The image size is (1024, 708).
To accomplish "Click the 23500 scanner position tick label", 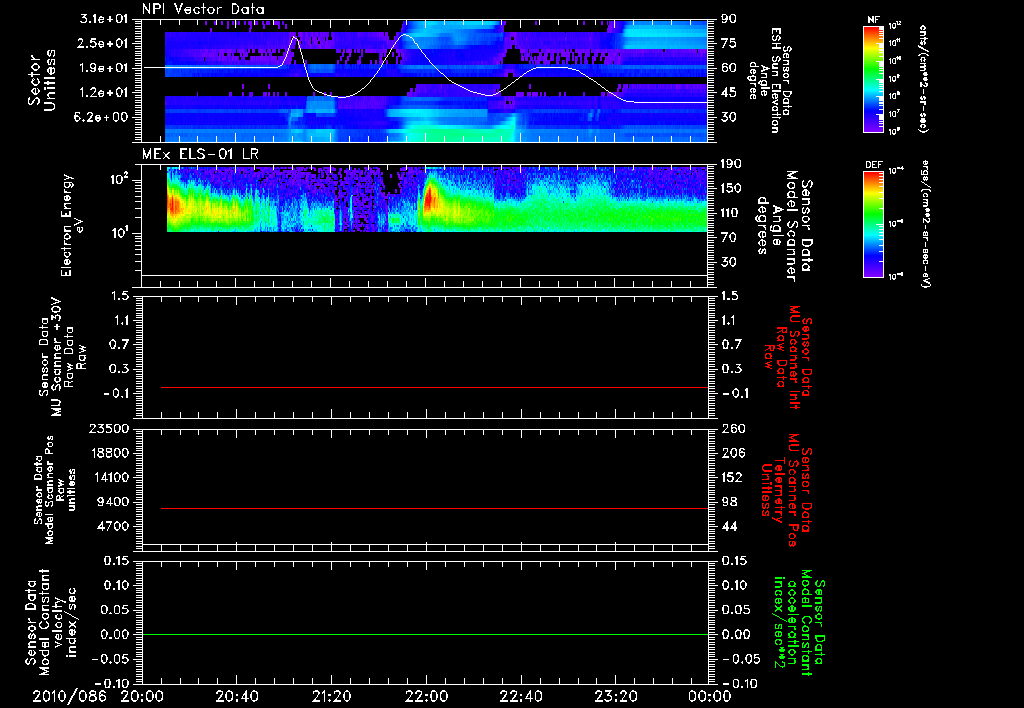I will (109, 429).
